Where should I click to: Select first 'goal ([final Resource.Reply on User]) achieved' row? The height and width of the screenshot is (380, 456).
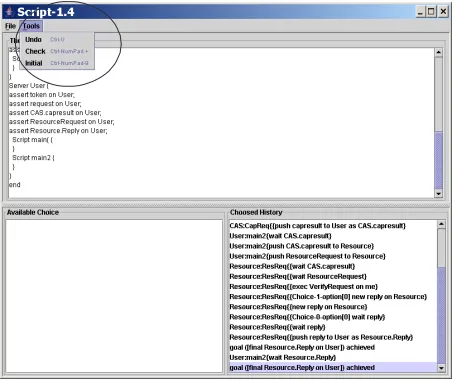[x=333, y=347]
